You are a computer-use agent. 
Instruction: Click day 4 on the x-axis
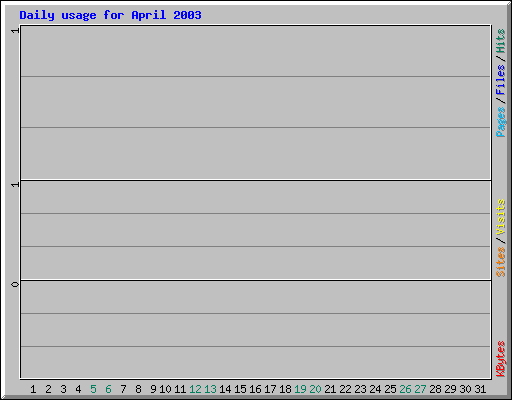pyautogui.click(x=78, y=389)
